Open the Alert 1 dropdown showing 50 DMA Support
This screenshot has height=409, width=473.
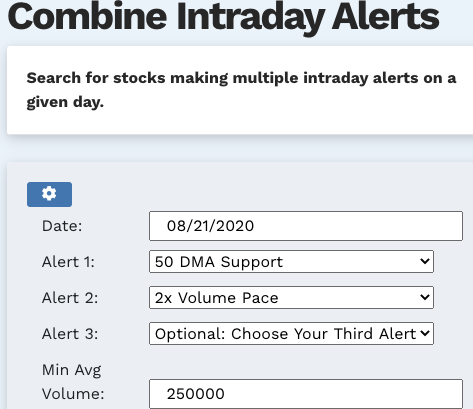[291, 262]
